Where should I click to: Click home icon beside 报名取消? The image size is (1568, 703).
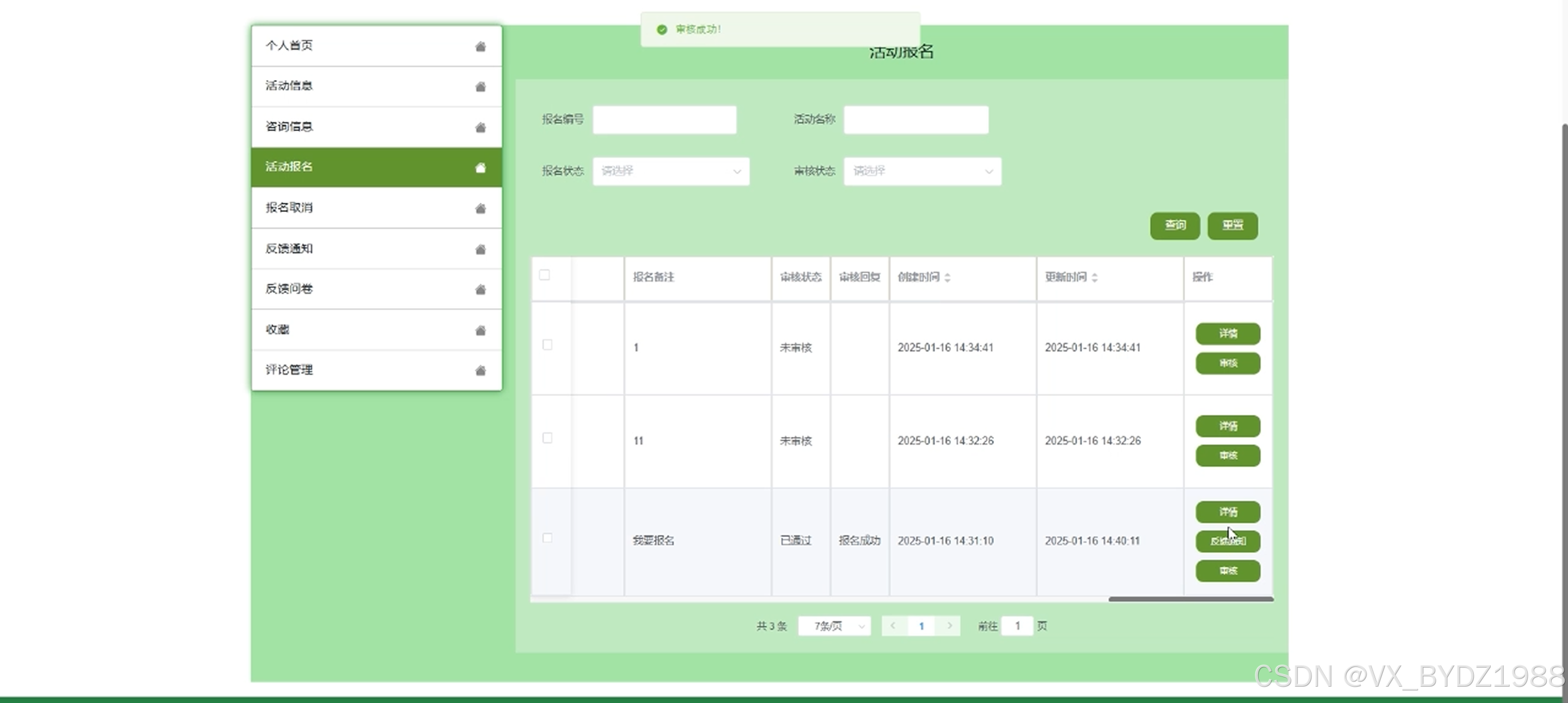pos(480,208)
